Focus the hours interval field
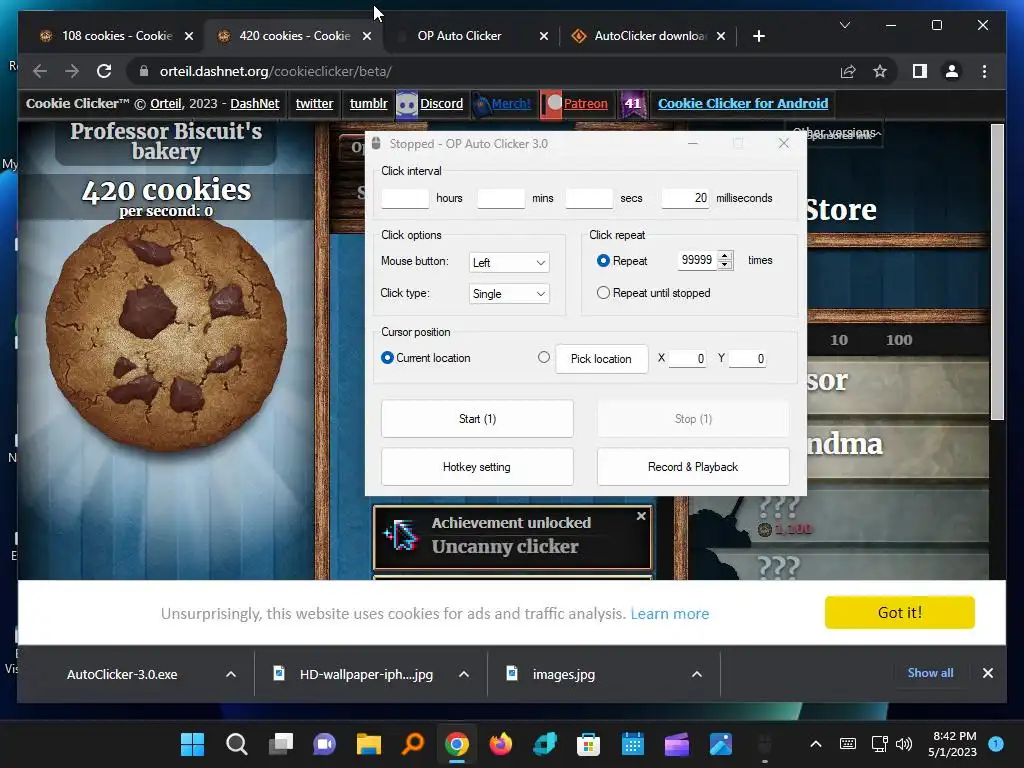The height and width of the screenshot is (768, 1024). [405, 198]
